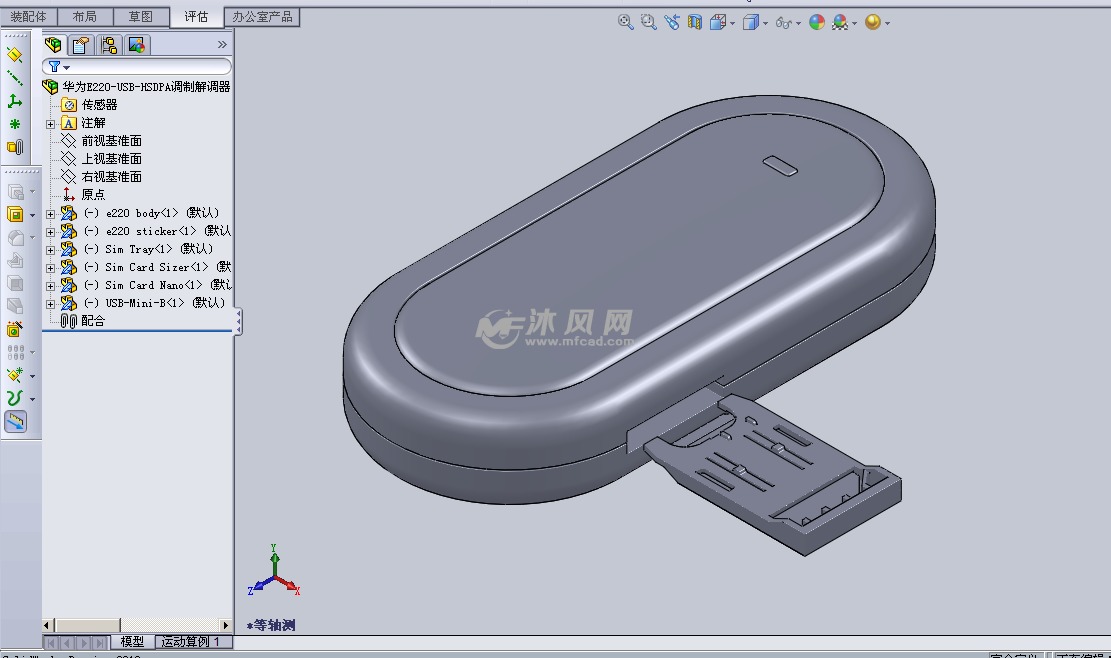Click the Apply Scene icon

click(x=840, y=22)
